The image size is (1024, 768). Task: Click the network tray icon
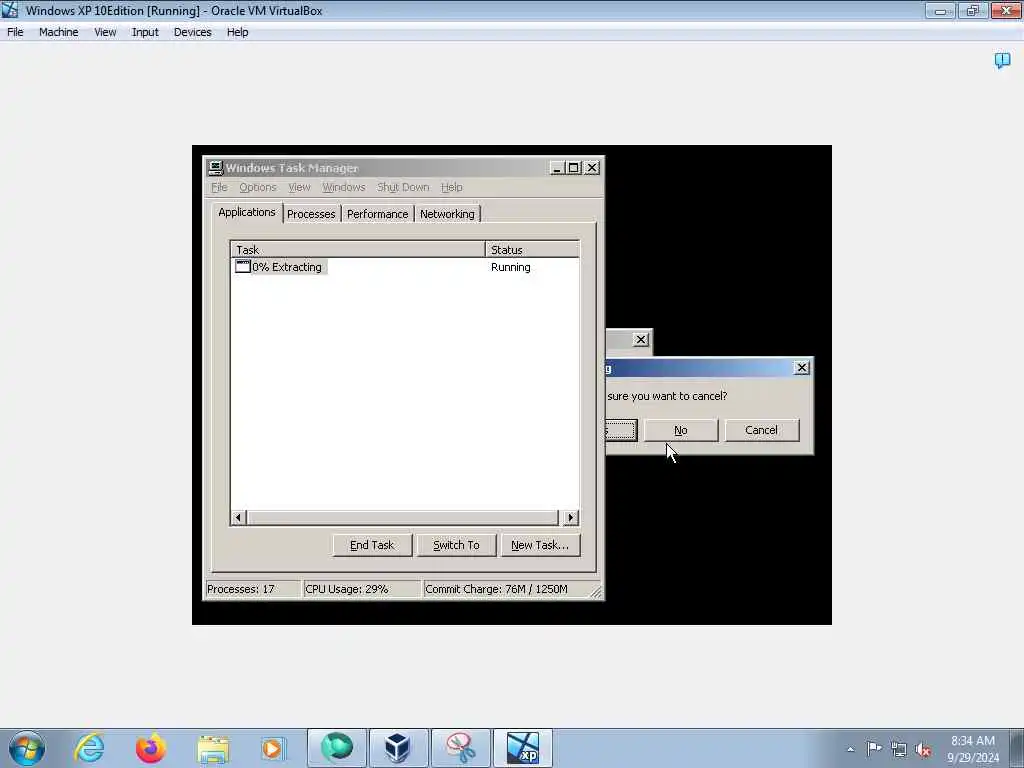(899, 749)
